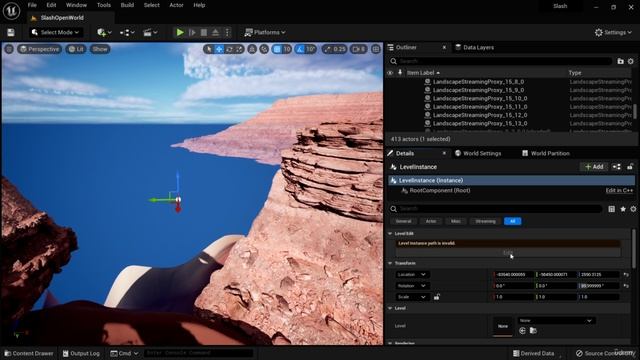The image size is (640, 360).
Task: Open the property matrix grid icon in Details
Action: [x=611, y=209]
